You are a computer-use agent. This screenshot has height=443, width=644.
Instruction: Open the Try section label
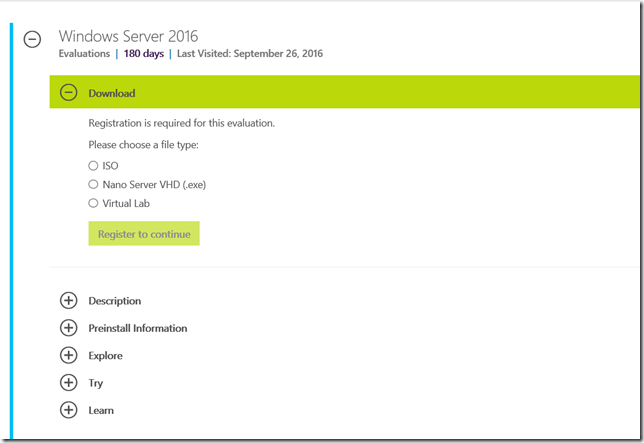(95, 383)
